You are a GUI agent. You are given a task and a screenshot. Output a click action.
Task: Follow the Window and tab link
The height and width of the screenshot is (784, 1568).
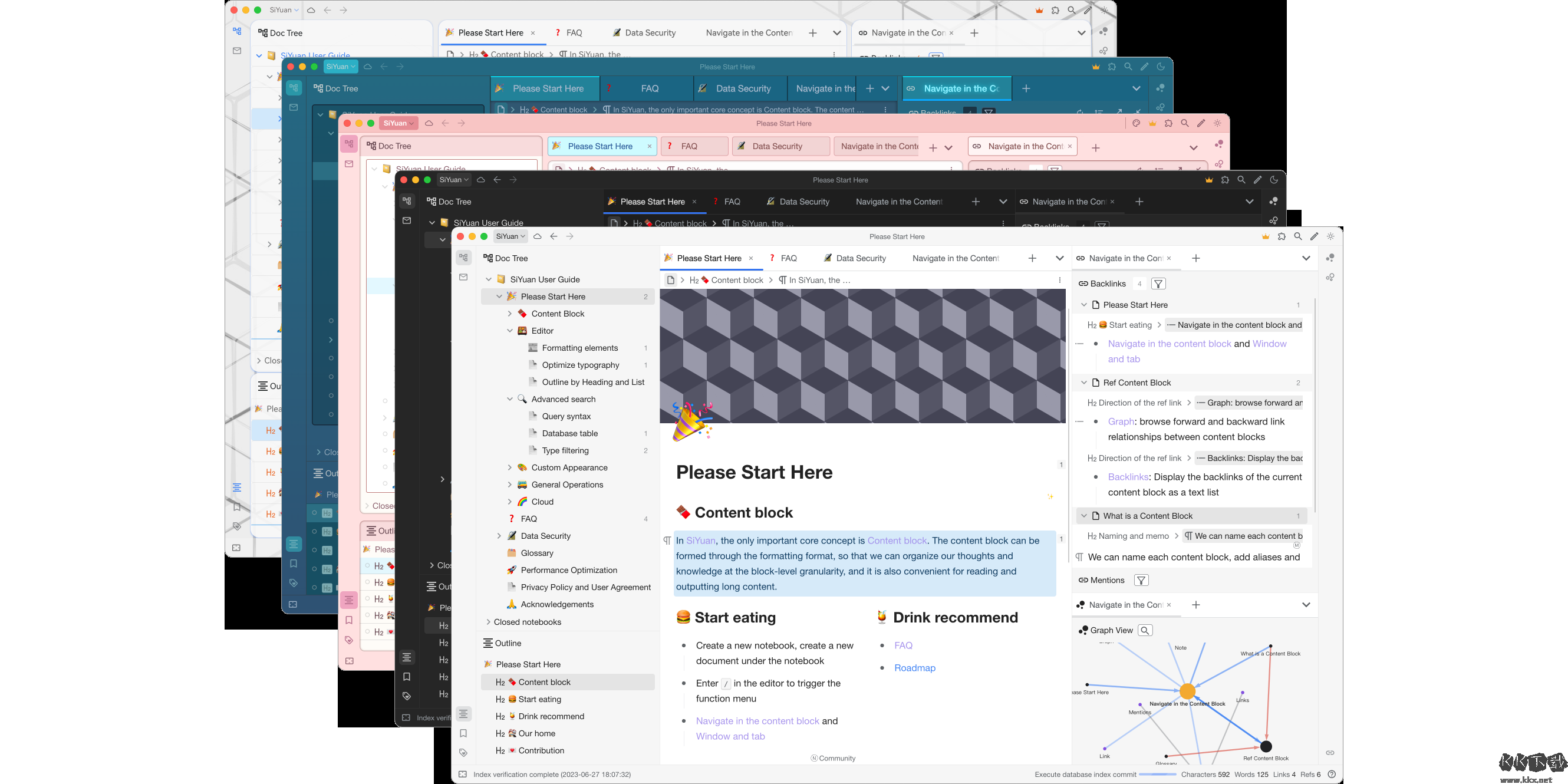730,736
